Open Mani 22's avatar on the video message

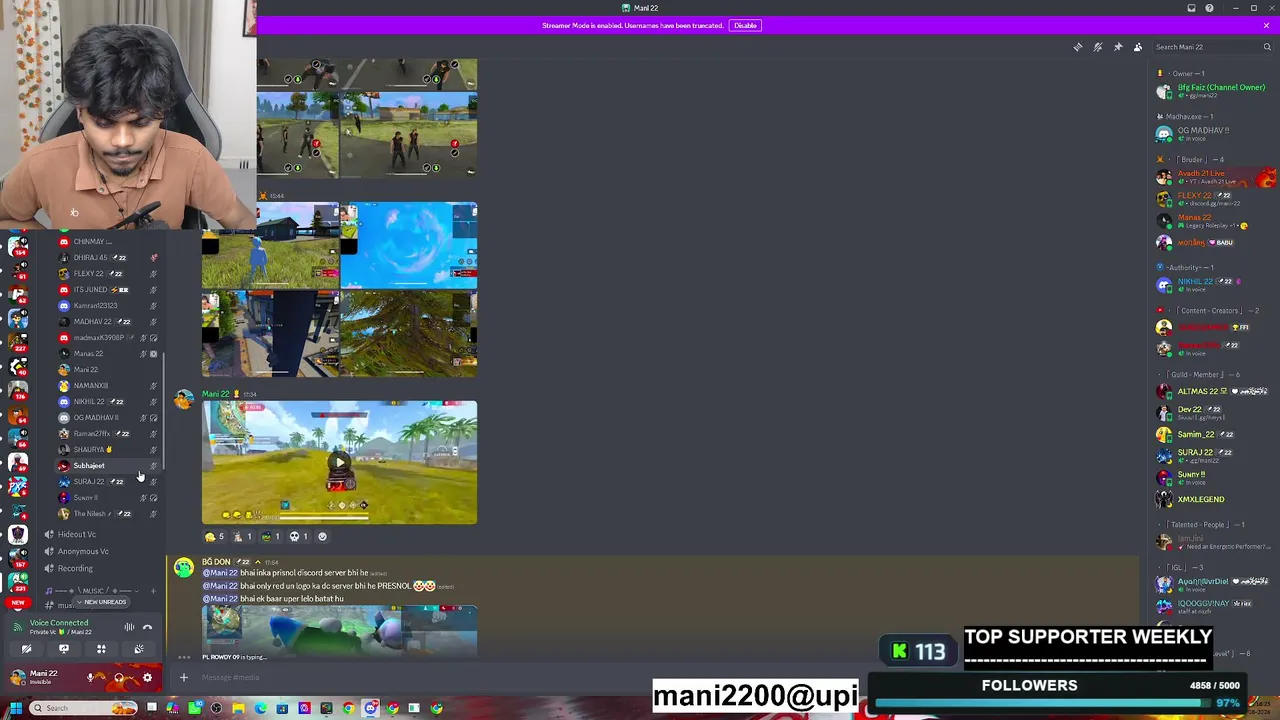pos(184,400)
